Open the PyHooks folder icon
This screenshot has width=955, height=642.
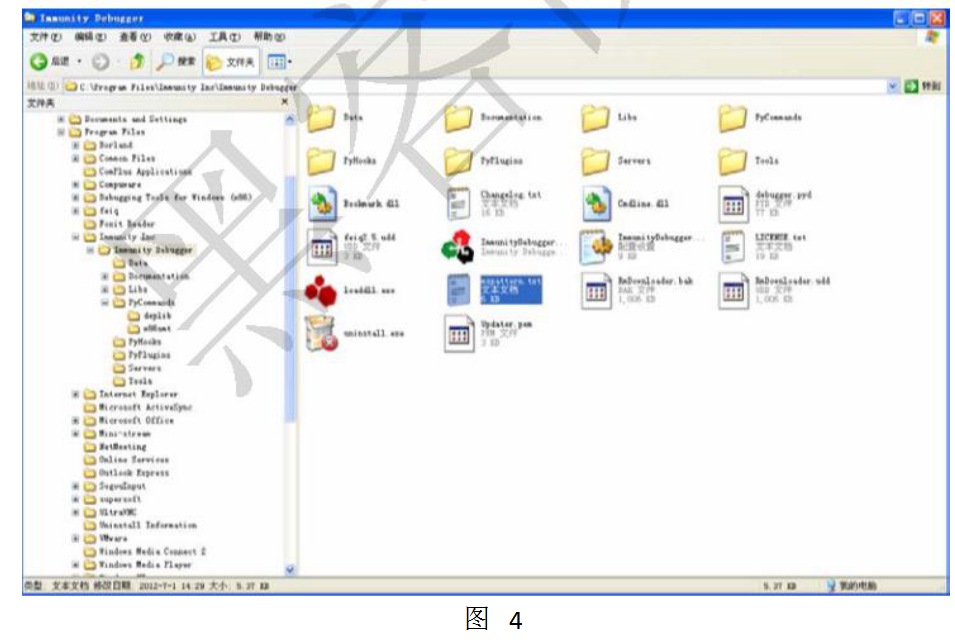[x=321, y=161]
